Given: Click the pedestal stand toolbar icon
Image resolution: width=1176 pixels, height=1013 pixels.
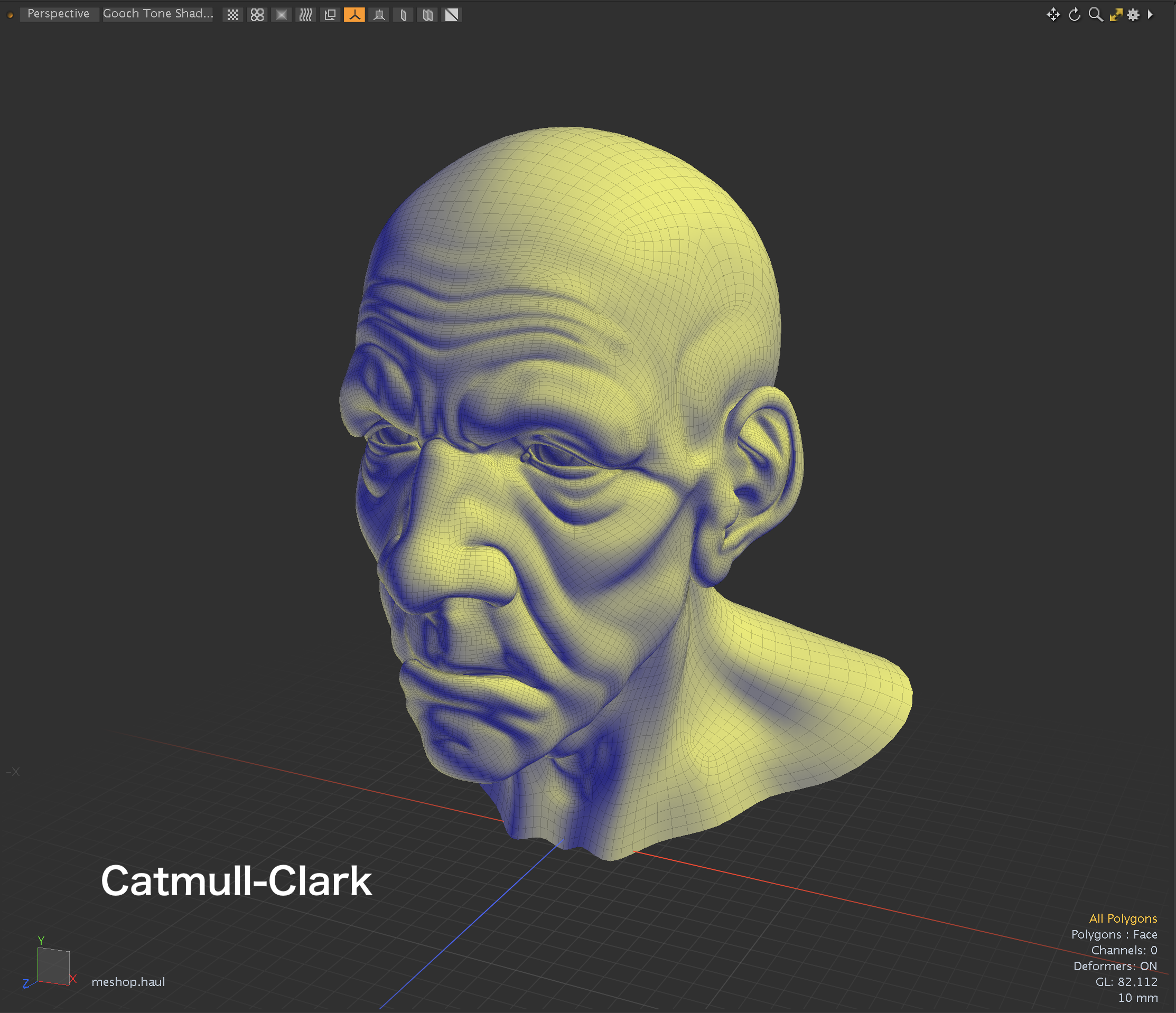Looking at the screenshot, I should tap(379, 15).
